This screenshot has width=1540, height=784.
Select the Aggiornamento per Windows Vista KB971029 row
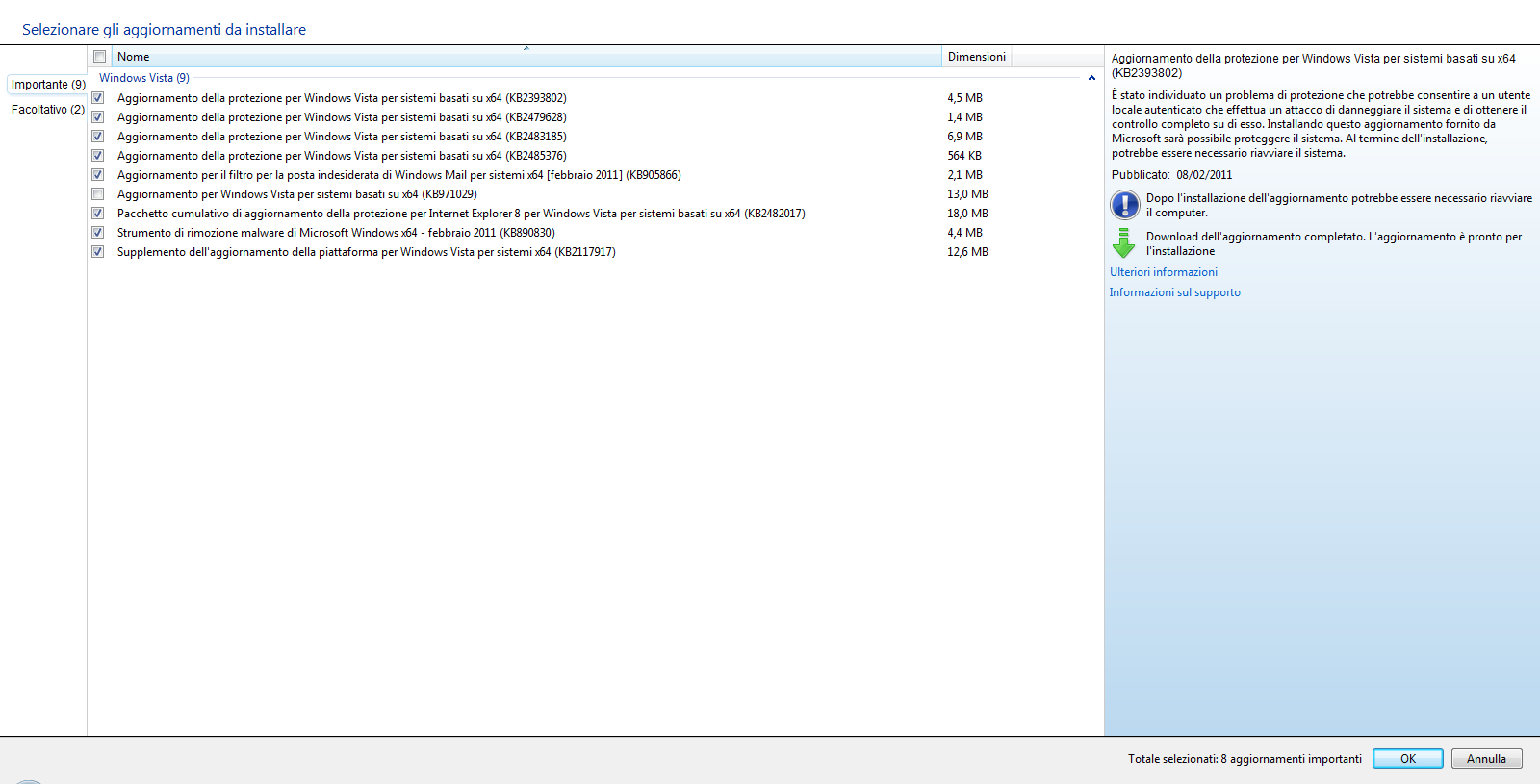(x=596, y=194)
